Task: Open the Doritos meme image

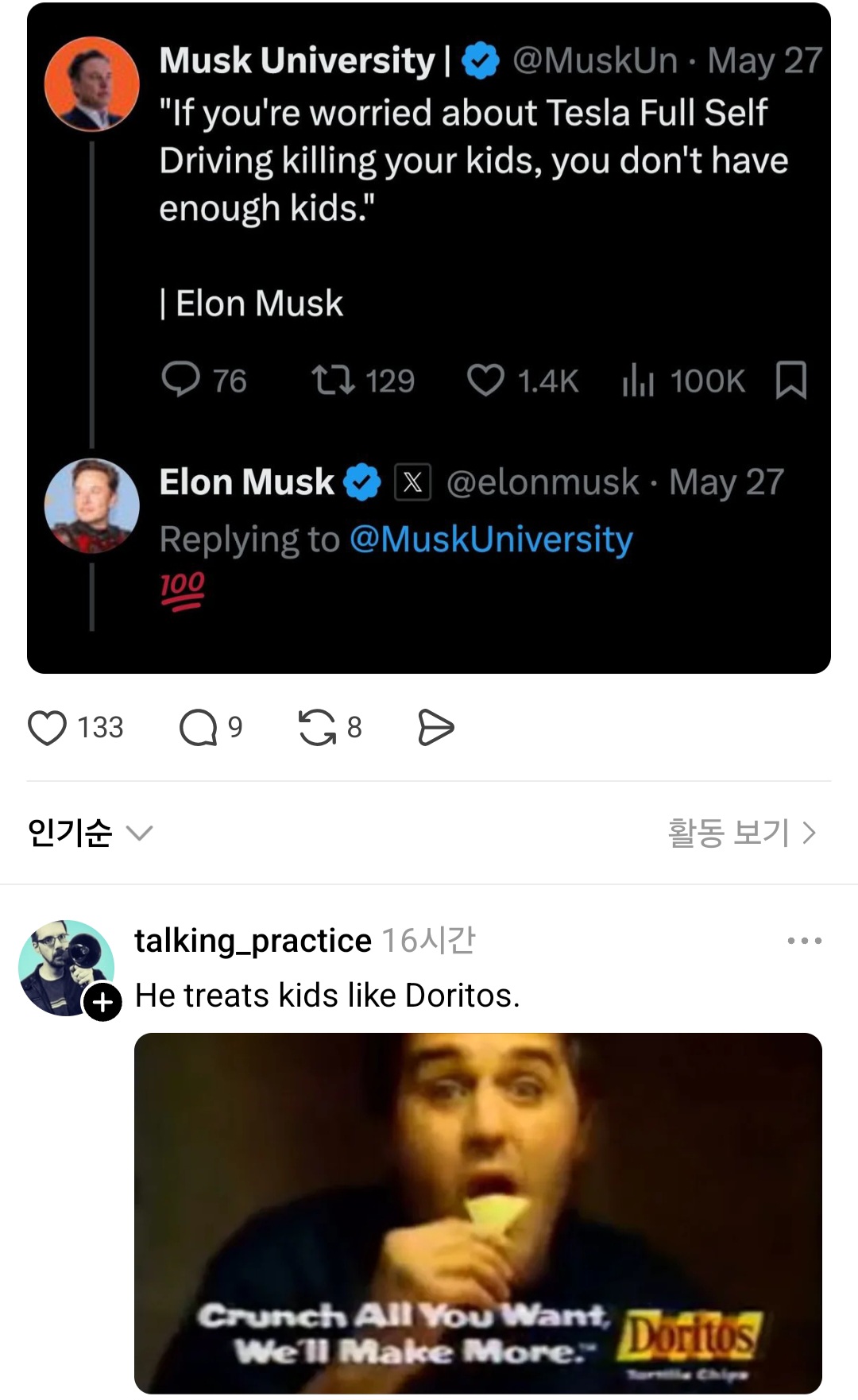Action: click(477, 1212)
